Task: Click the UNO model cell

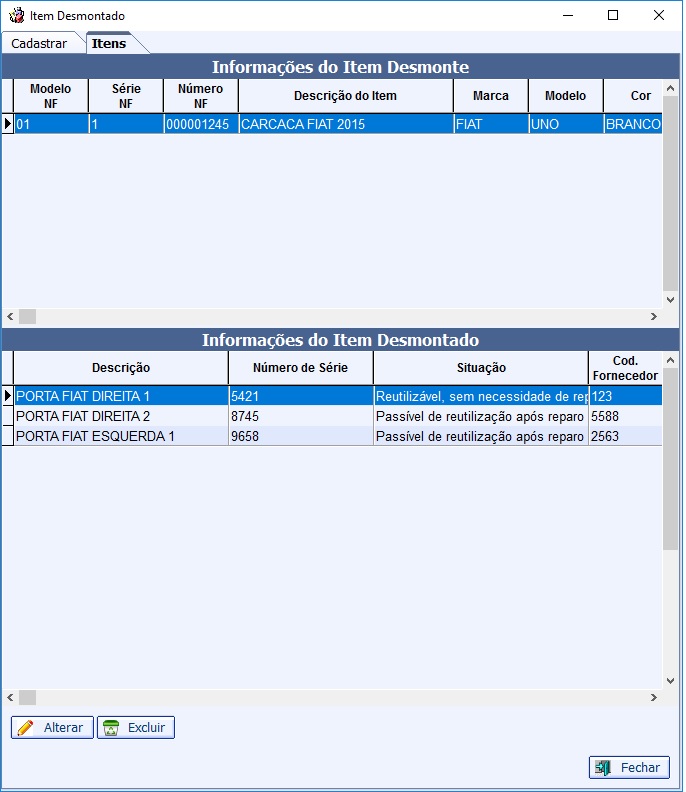Action: [x=566, y=124]
